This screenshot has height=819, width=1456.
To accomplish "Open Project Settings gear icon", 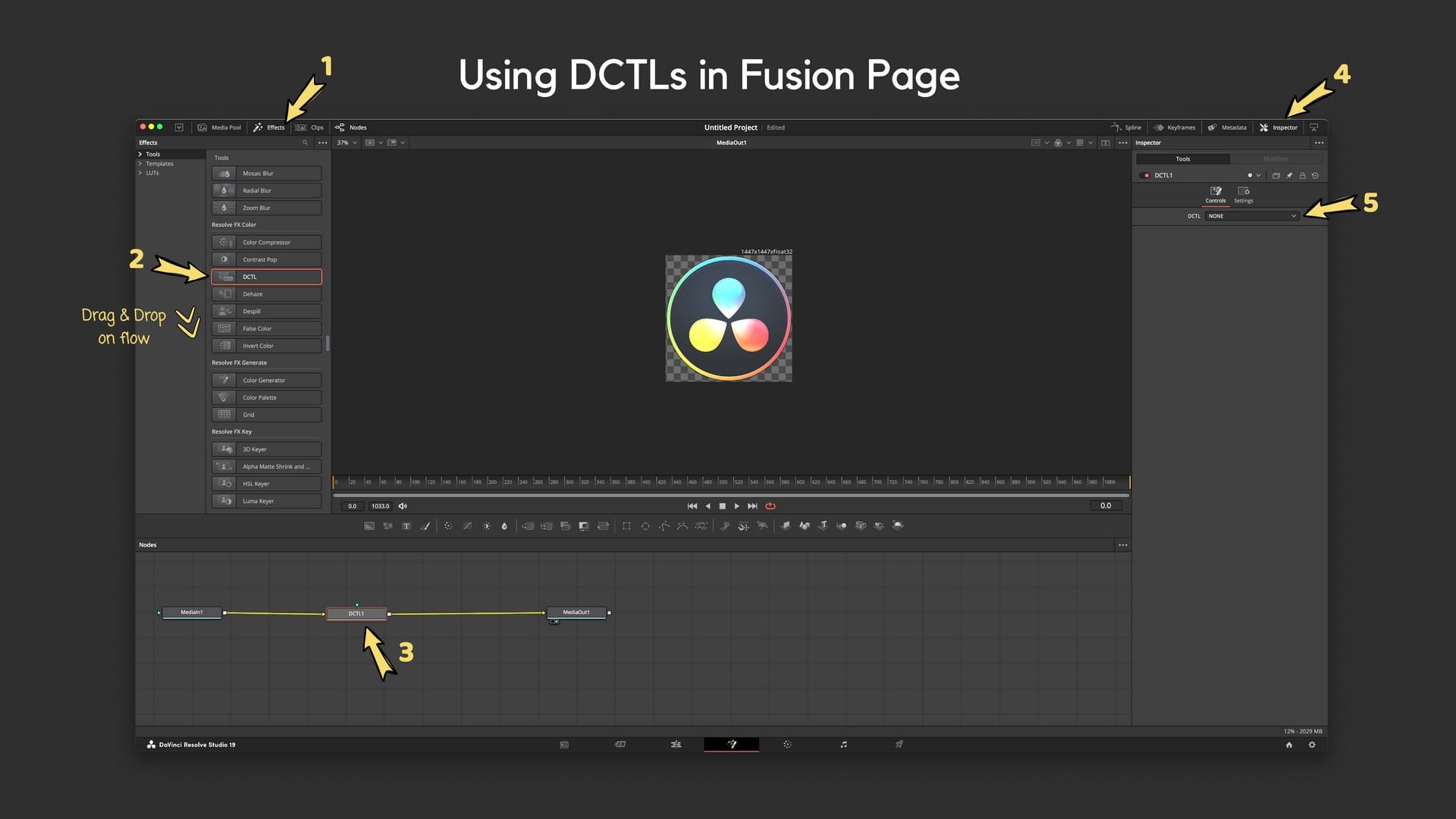I will [1312, 745].
